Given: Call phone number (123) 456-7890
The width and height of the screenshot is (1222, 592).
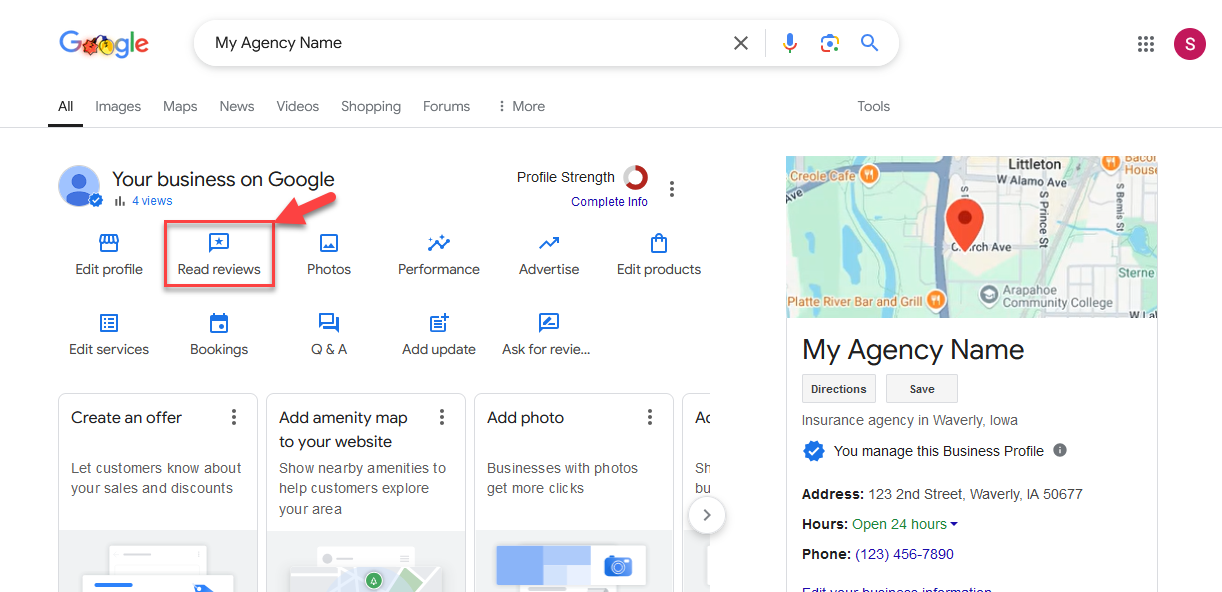Looking at the screenshot, I should [x=904, y=554].
